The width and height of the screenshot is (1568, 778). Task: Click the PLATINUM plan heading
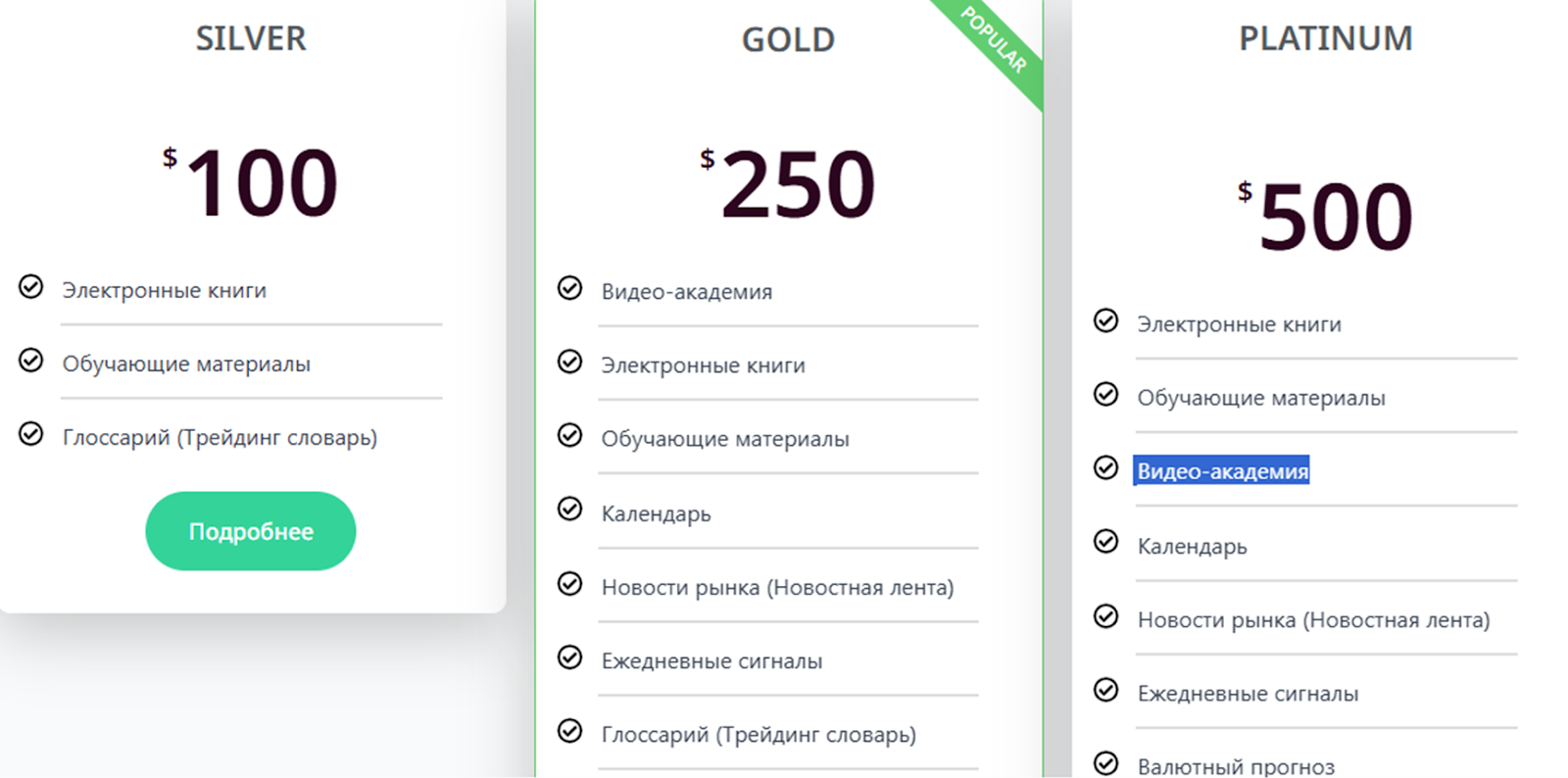click(x=1326, y=39)
